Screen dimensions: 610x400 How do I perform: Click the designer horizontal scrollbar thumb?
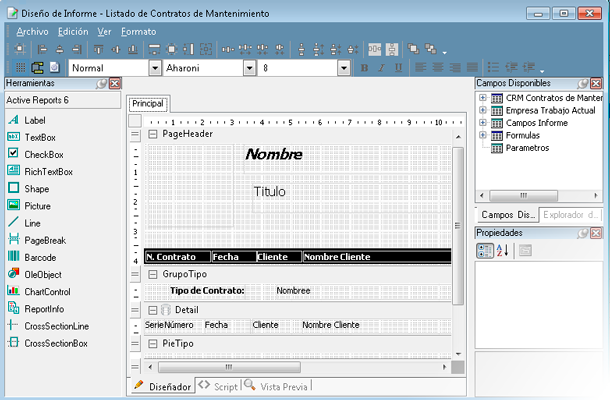(229, 367)
